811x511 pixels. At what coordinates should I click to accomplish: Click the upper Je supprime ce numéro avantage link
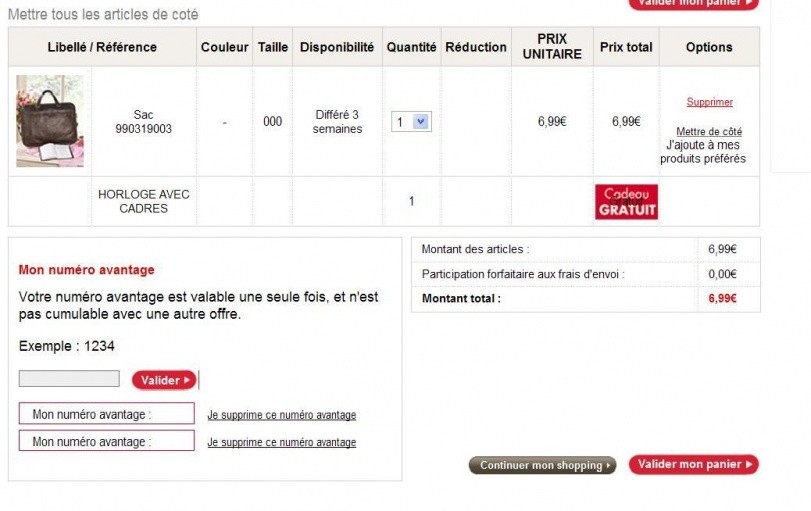tap(281, 415)
